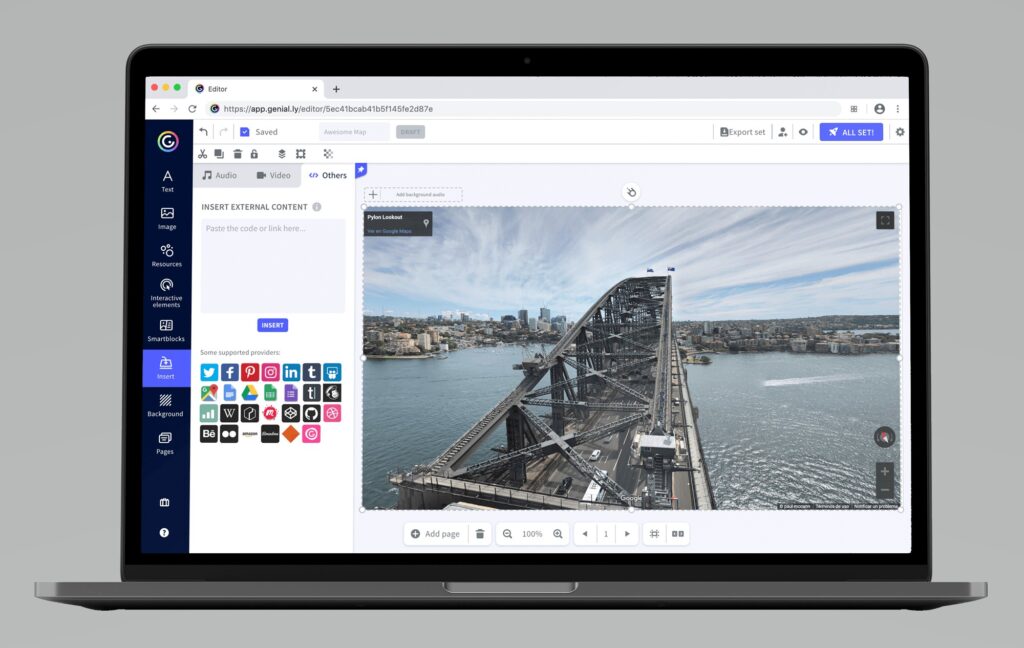Screen dimensions: 1024x648
Task: Open the layers stack icon
Action: click(x=282, y=154)
